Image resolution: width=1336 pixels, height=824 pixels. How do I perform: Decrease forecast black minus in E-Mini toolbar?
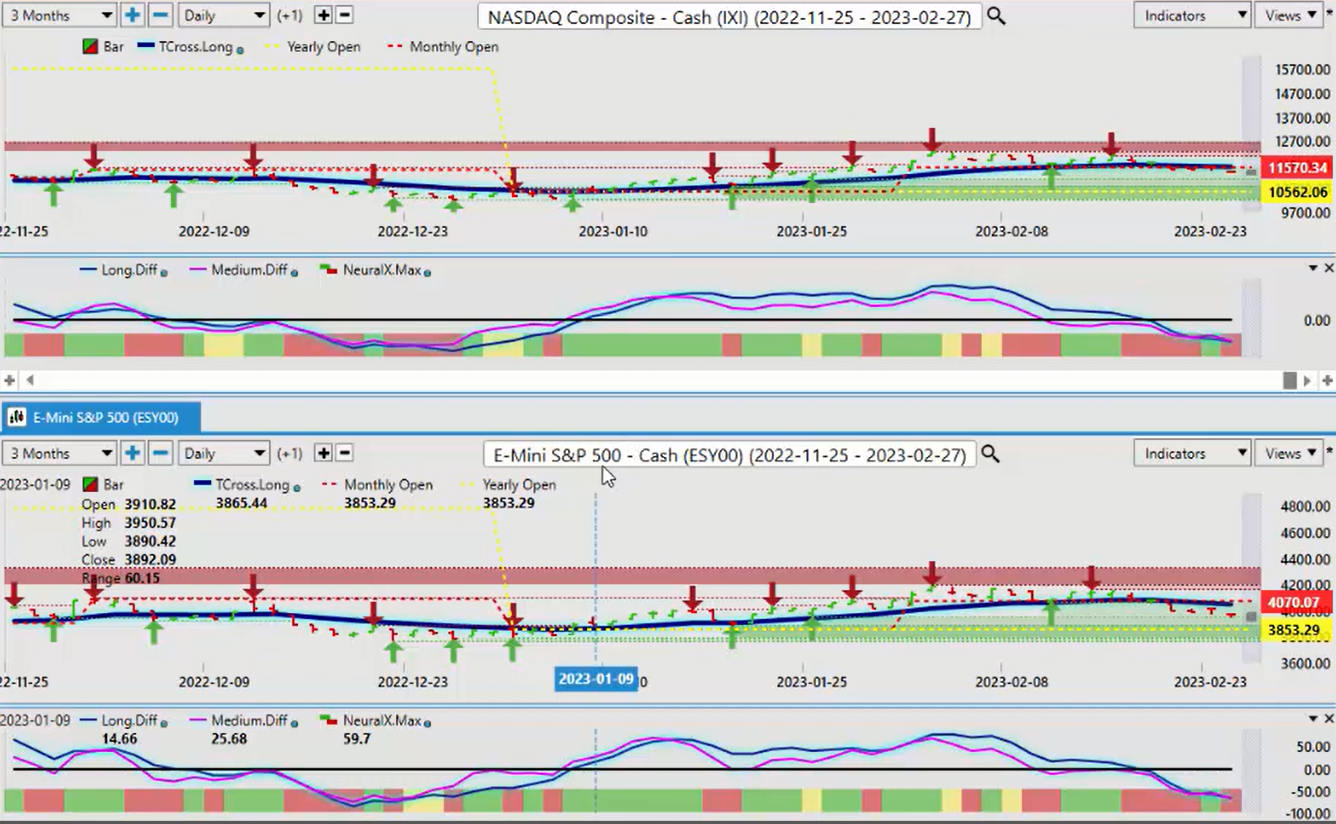[344, 453]
